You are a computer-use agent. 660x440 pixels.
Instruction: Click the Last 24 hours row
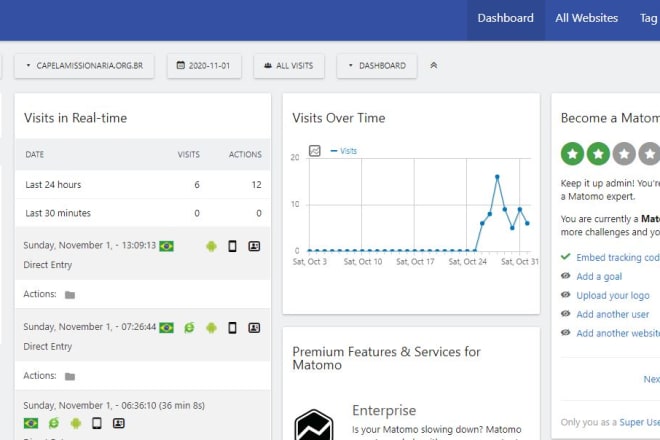point(143,184)
